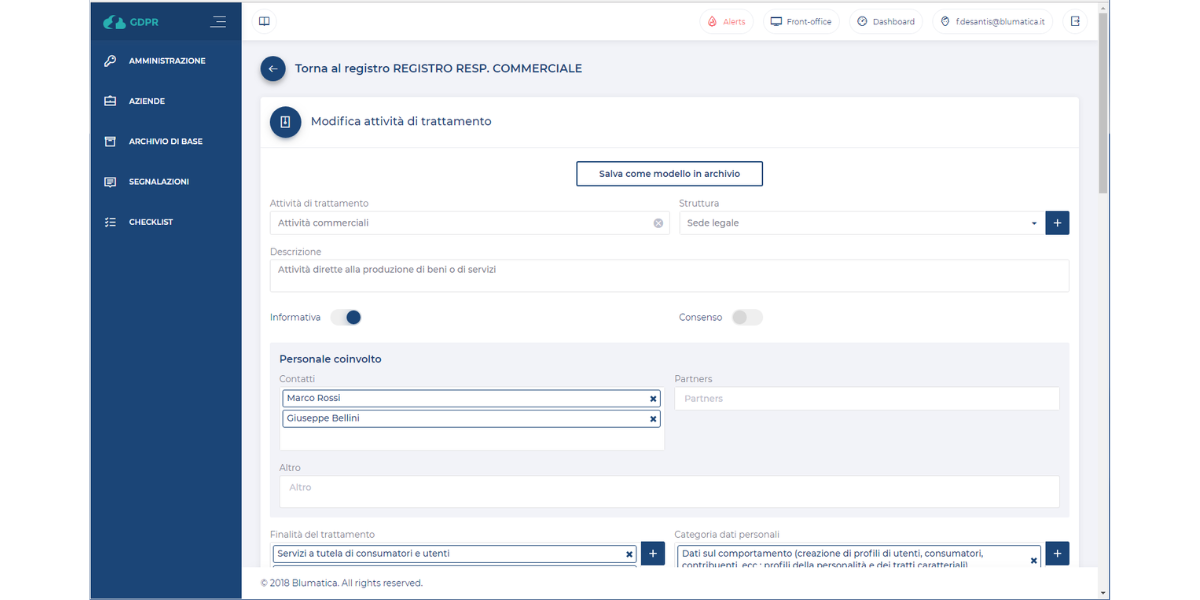Screen dimensions: 1200x600
Task: Add a new Categoria dati personali
Action: tap(1057, 553)
